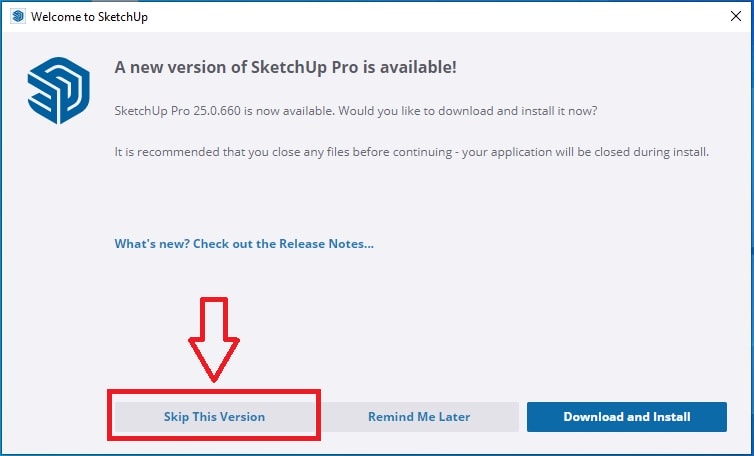Click the small SketchUp icon in title bar
Viewport: 754px width, 456px height.
[x=18, y=16]
